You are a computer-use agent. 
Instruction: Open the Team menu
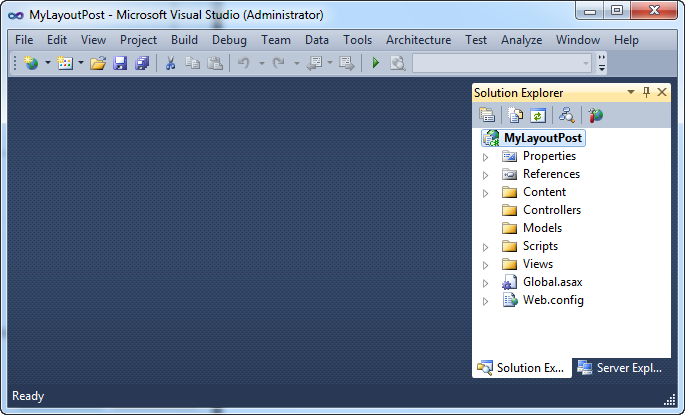click(276, 40)
